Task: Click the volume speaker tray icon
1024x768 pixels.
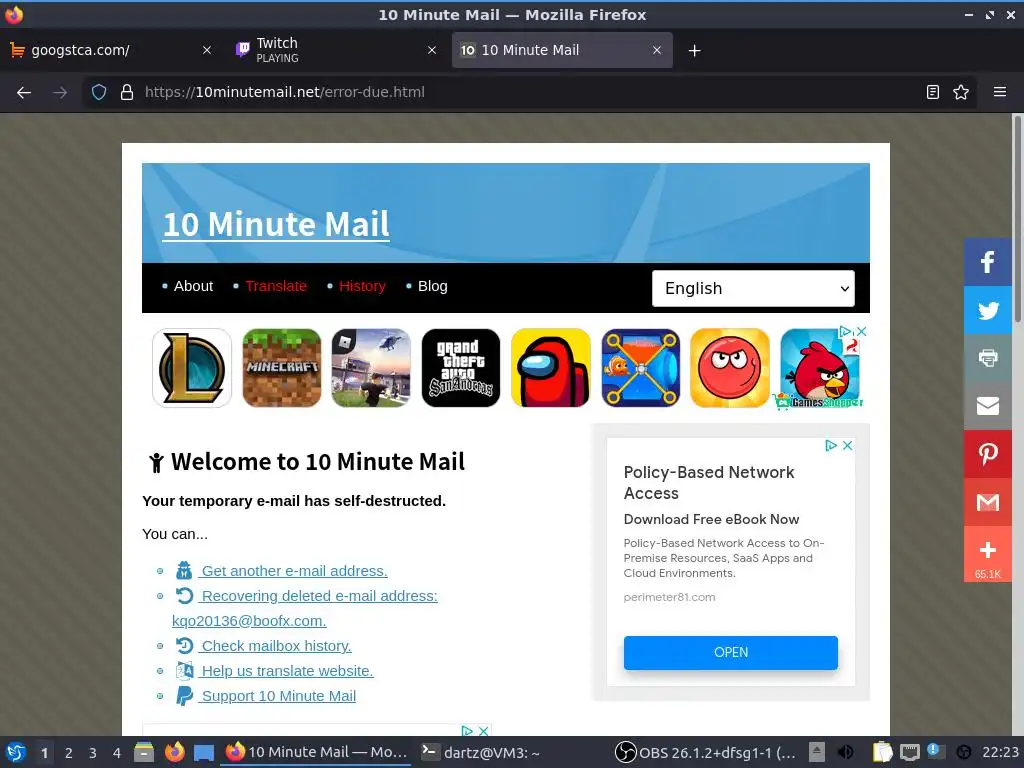Action: [x=845, y=752]
